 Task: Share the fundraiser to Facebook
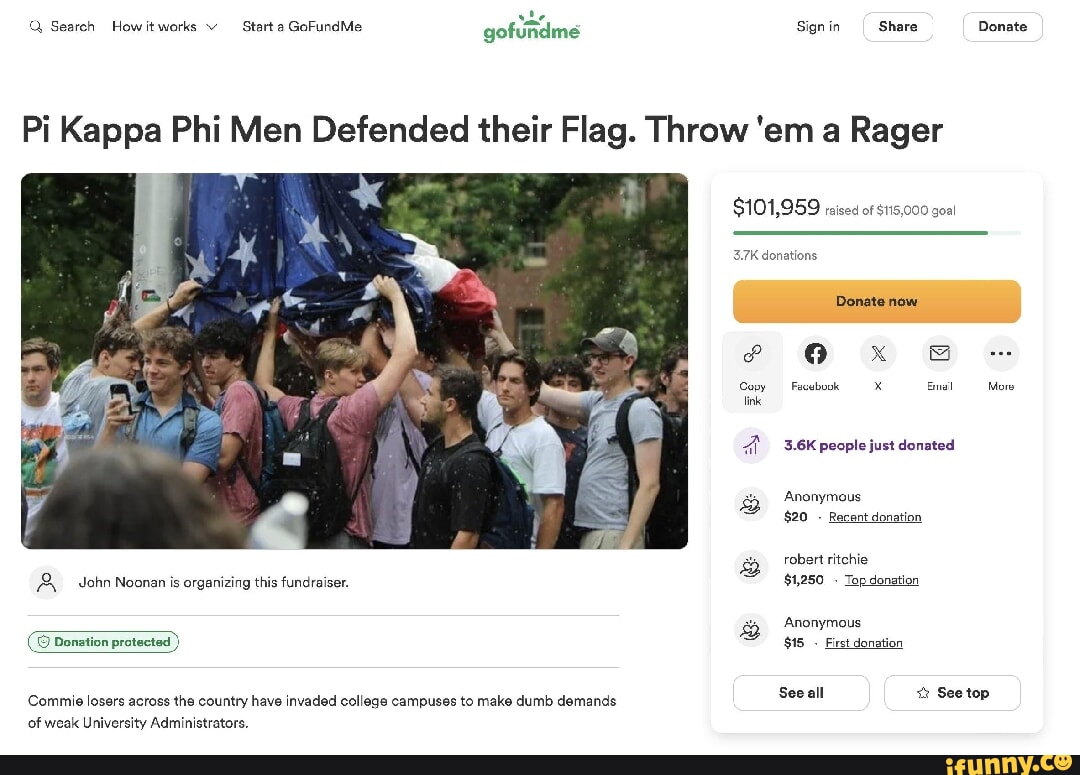point(815,354)
